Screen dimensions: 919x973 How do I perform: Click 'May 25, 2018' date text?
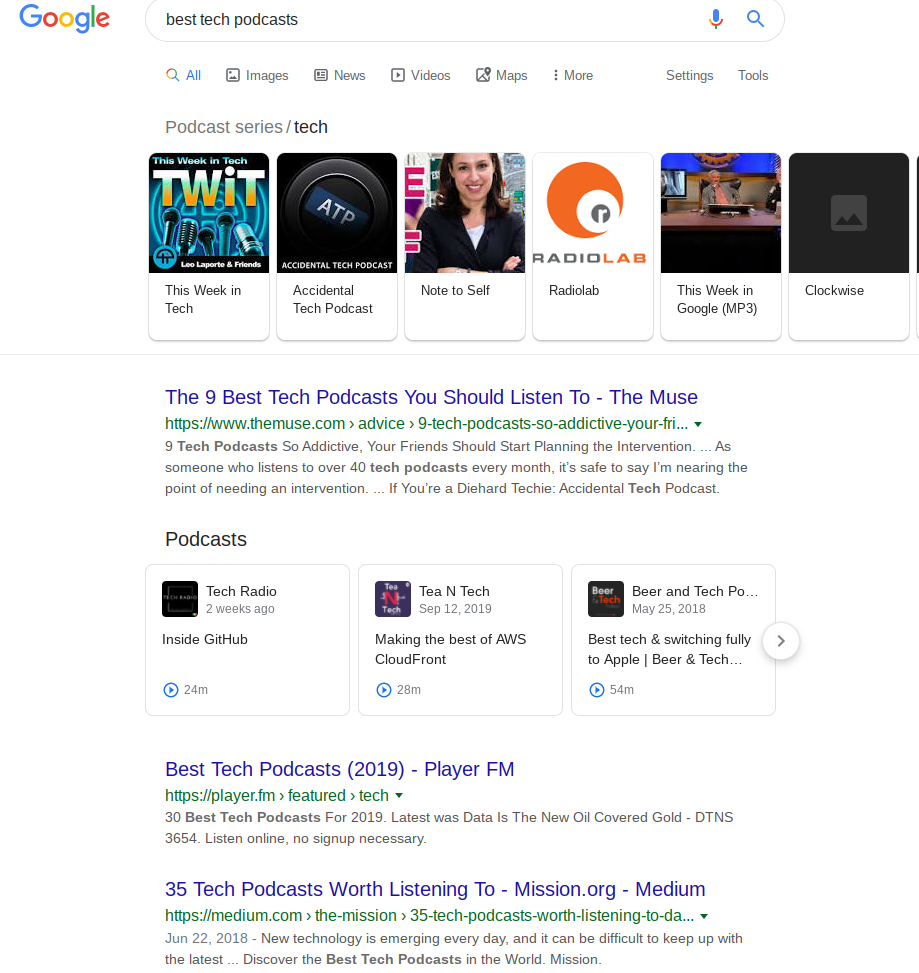(668, 609)
